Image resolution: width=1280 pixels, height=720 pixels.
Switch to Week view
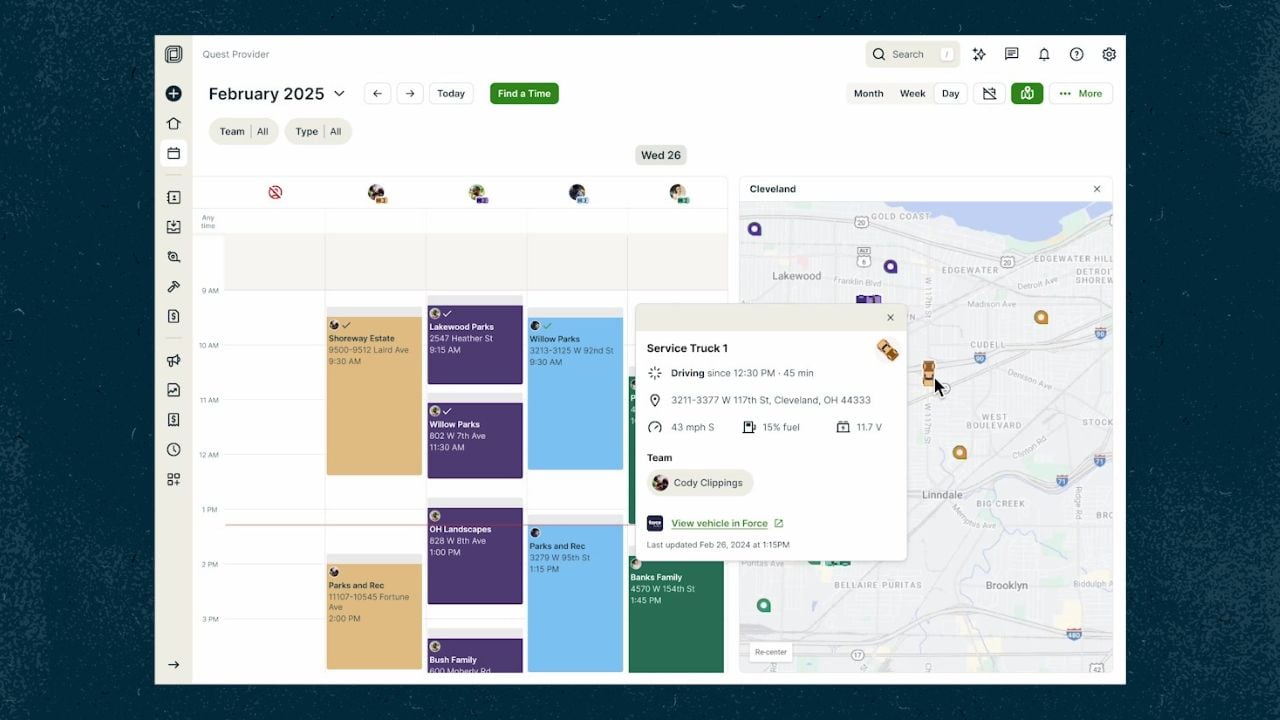pyautogui.click(x=912, y=94)
